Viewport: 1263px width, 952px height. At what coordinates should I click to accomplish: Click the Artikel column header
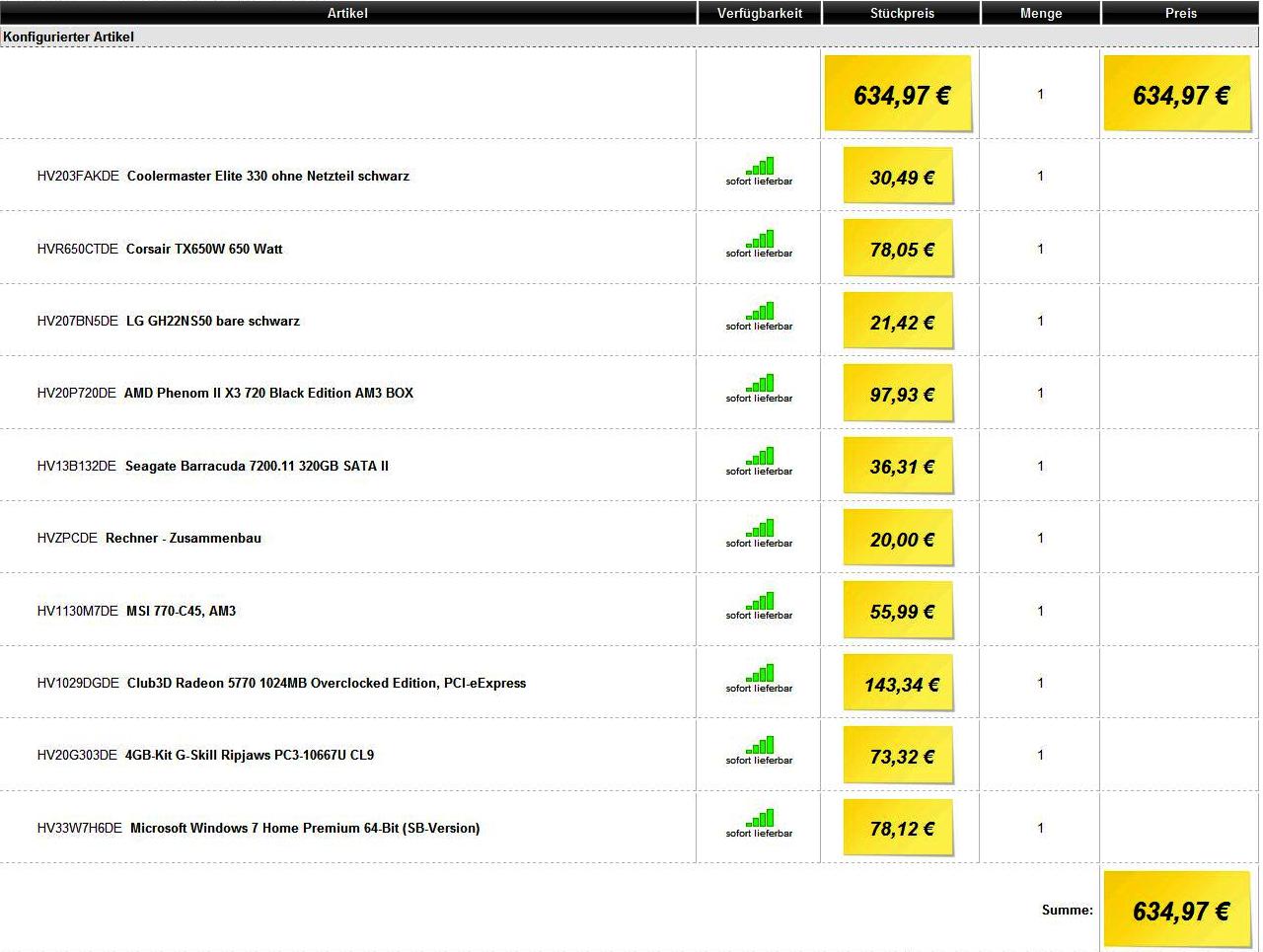[x=347, y=13]
